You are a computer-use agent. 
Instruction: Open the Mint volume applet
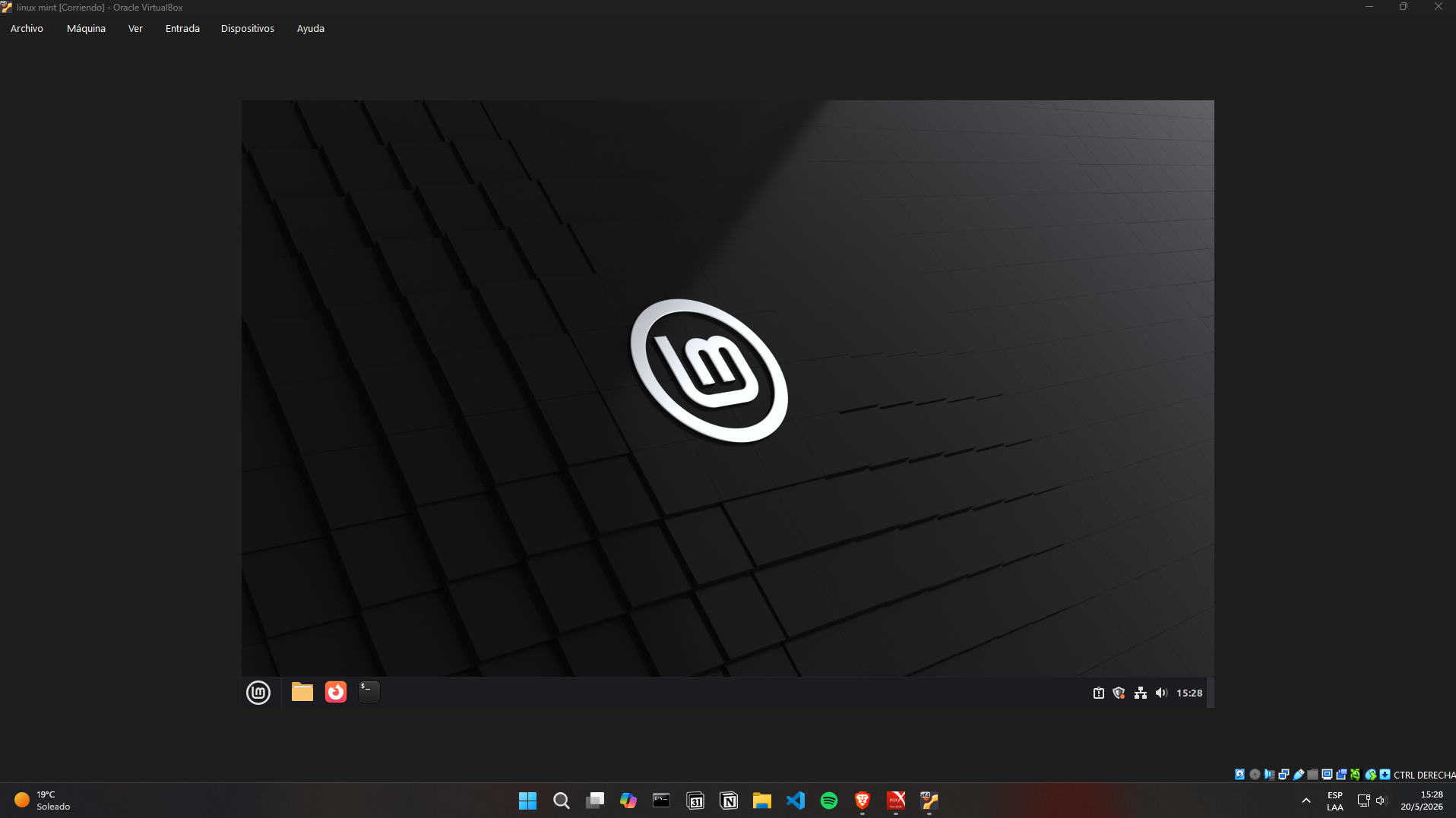(1161, 693)
